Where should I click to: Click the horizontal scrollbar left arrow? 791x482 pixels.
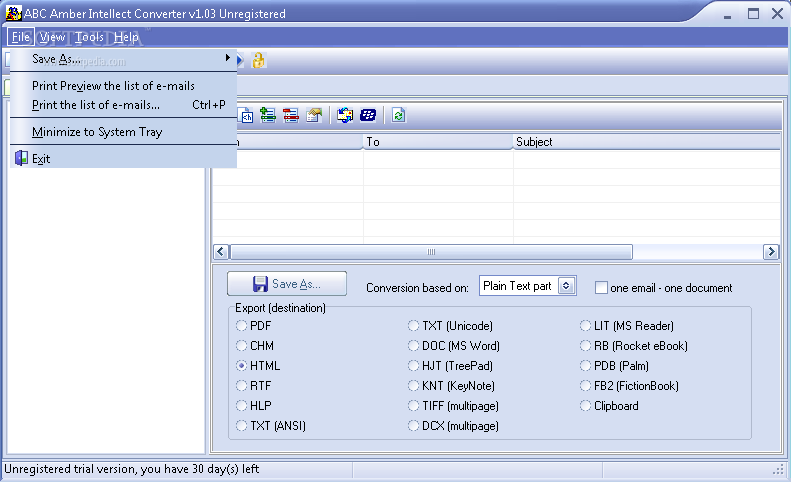point(221,251)
